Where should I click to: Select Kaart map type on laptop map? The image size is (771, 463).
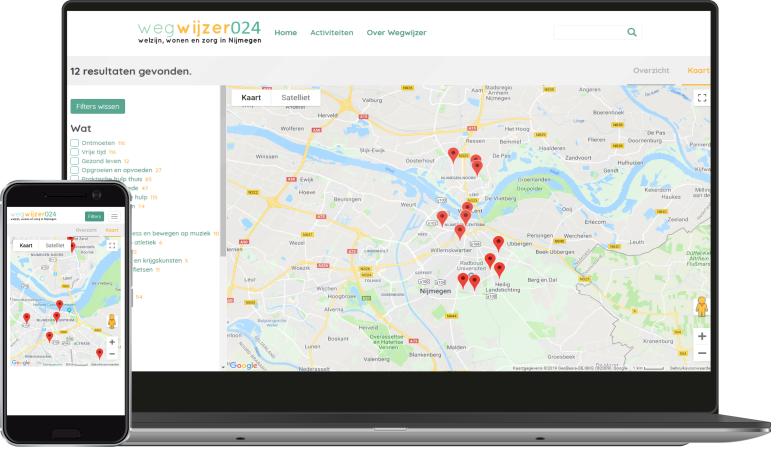(251, 97)
